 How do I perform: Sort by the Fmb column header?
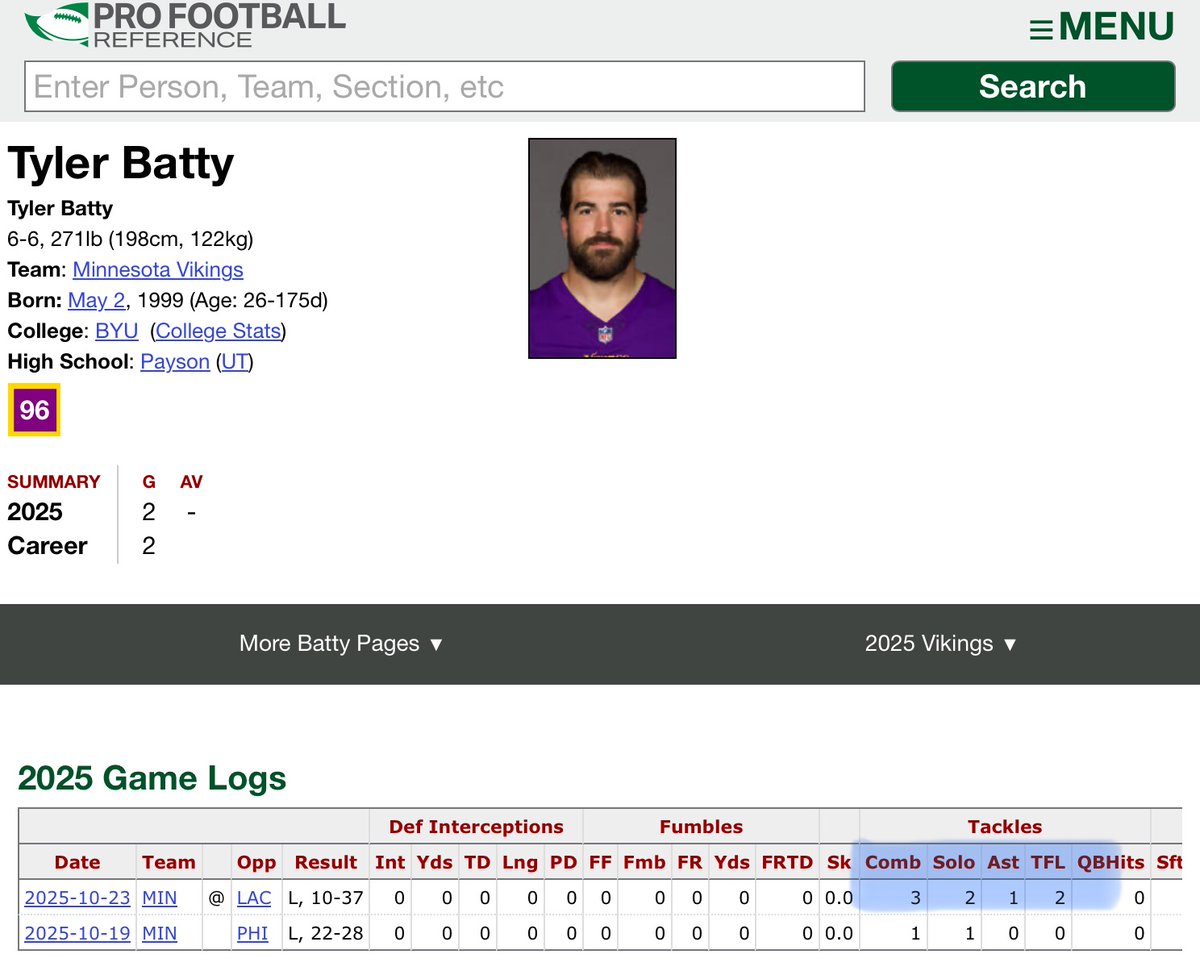click(645, 862)
